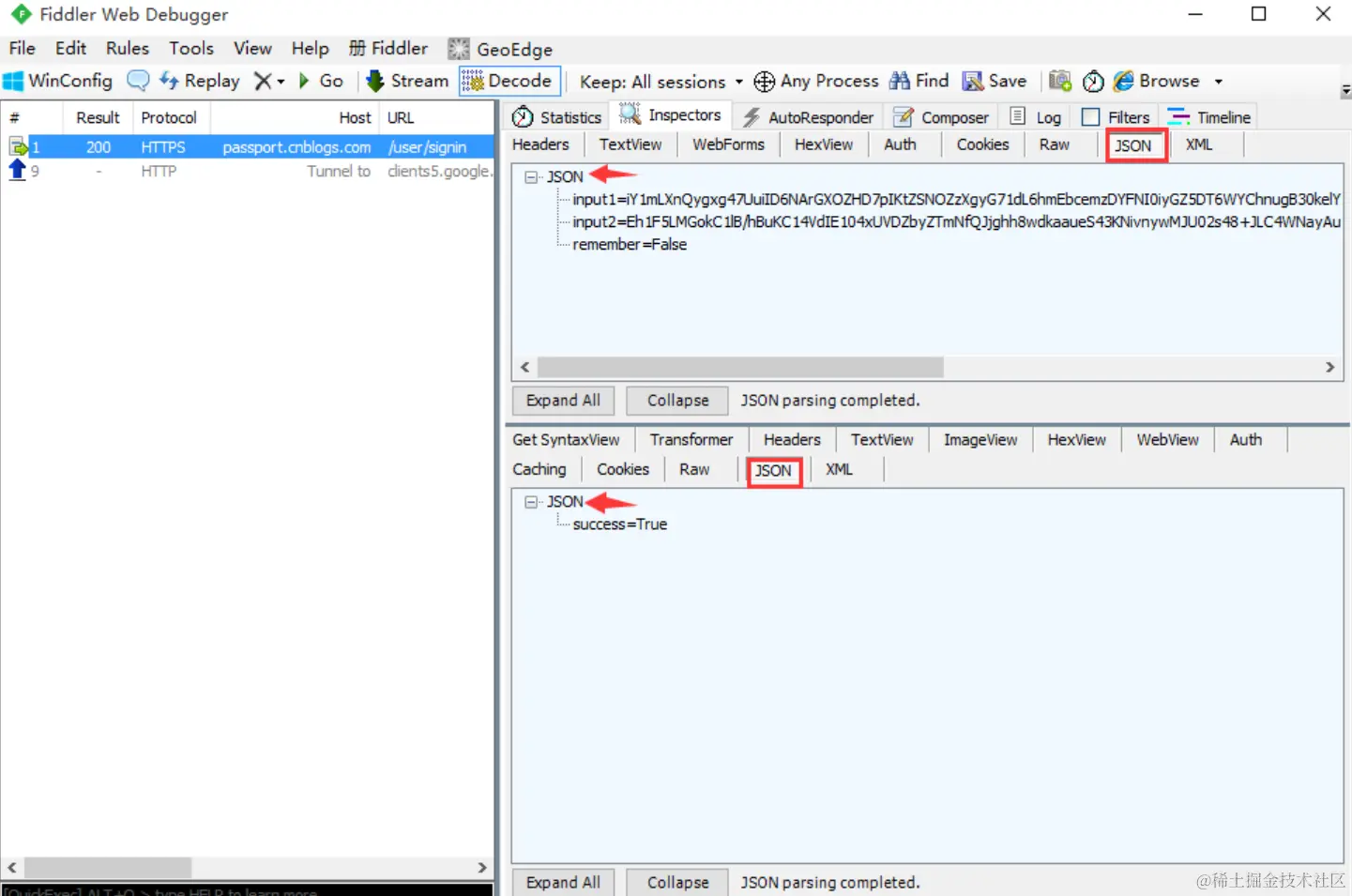This screenshot has width=1352, height=896.
Task: Open the AutoResponder tab
Action: coord(809,117)
